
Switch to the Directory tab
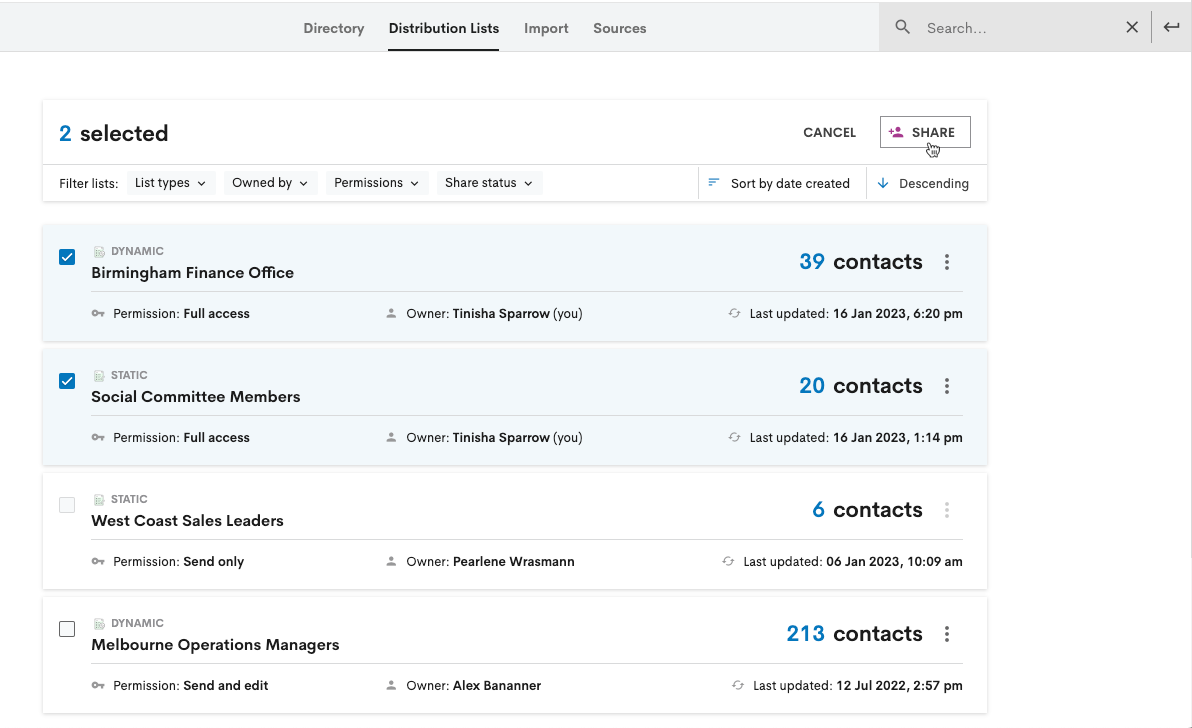click(334, 28)
